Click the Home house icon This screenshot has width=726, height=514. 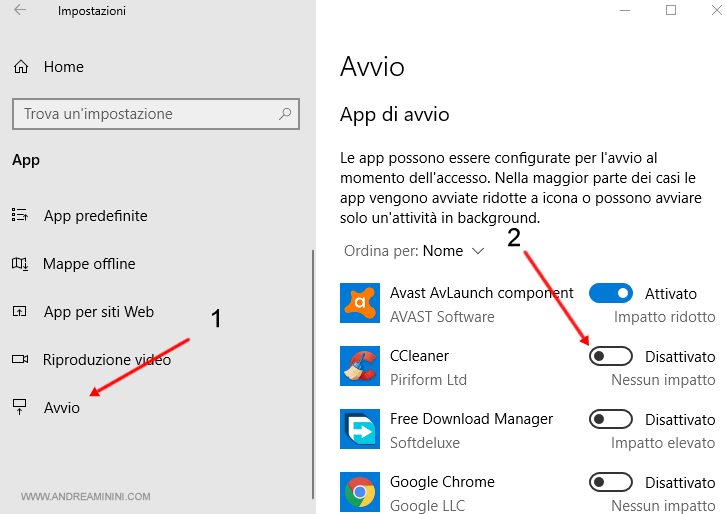pyautogui.click(x=21, y=67)
